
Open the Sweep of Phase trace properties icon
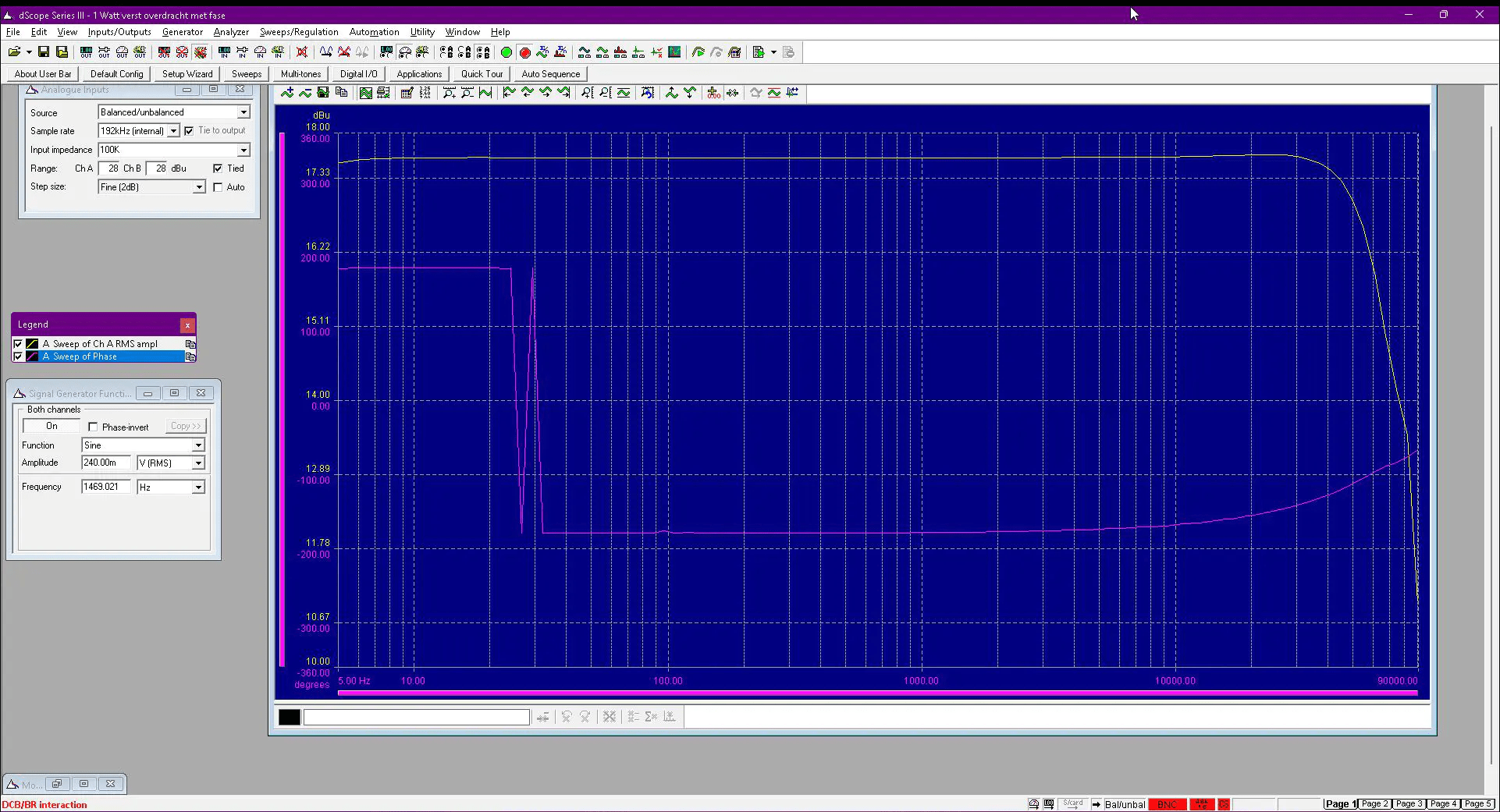(x=190, y=356)
